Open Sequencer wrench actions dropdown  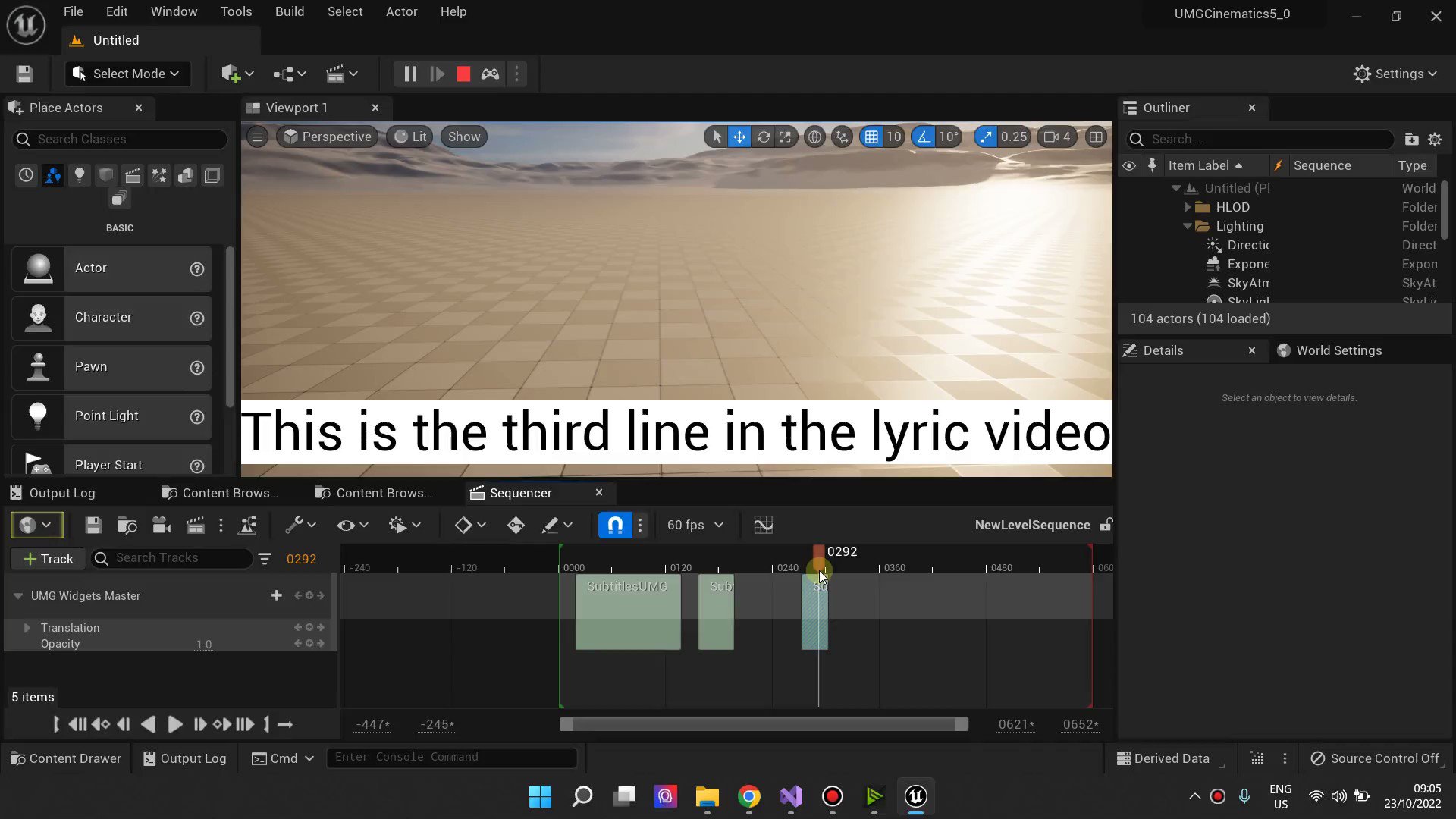tap(300, 525)
